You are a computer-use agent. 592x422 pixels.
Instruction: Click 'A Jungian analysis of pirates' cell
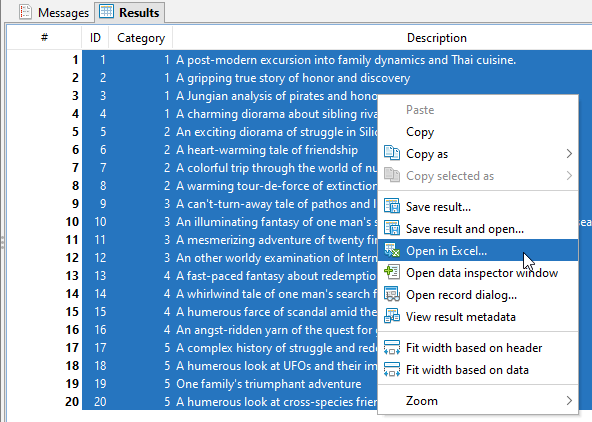point(276,96)
